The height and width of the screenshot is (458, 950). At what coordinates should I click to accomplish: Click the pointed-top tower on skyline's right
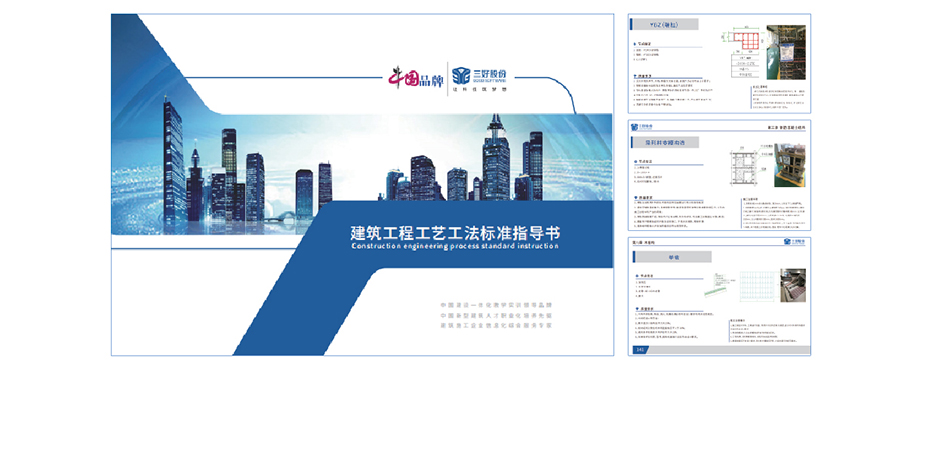497,160
